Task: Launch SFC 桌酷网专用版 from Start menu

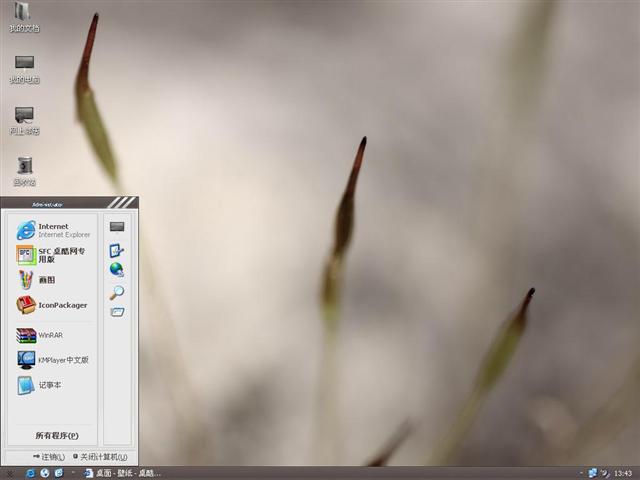Action: pyautogui.click(x=51, y=255)
